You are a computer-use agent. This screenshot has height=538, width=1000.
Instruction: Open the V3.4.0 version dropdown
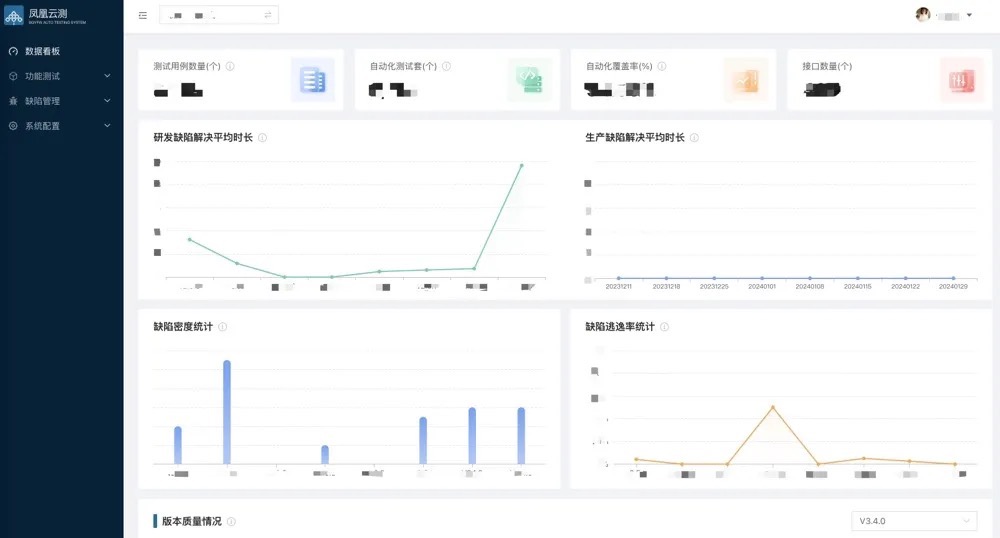coord(914,521)
